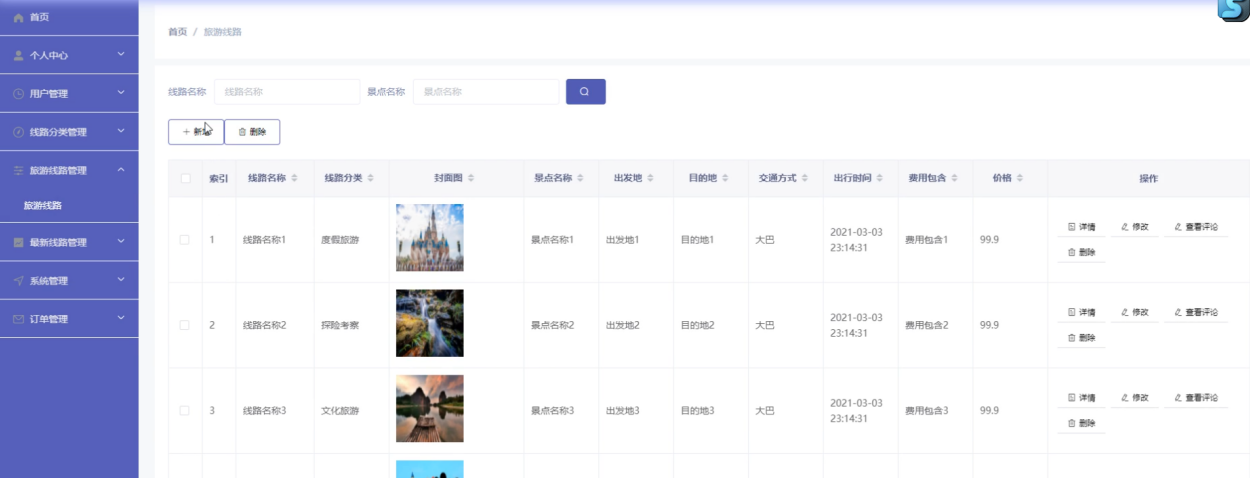This screenshot has height=478, width=1250.
Task: Click the magnifier search button
Action: point(586,92)
